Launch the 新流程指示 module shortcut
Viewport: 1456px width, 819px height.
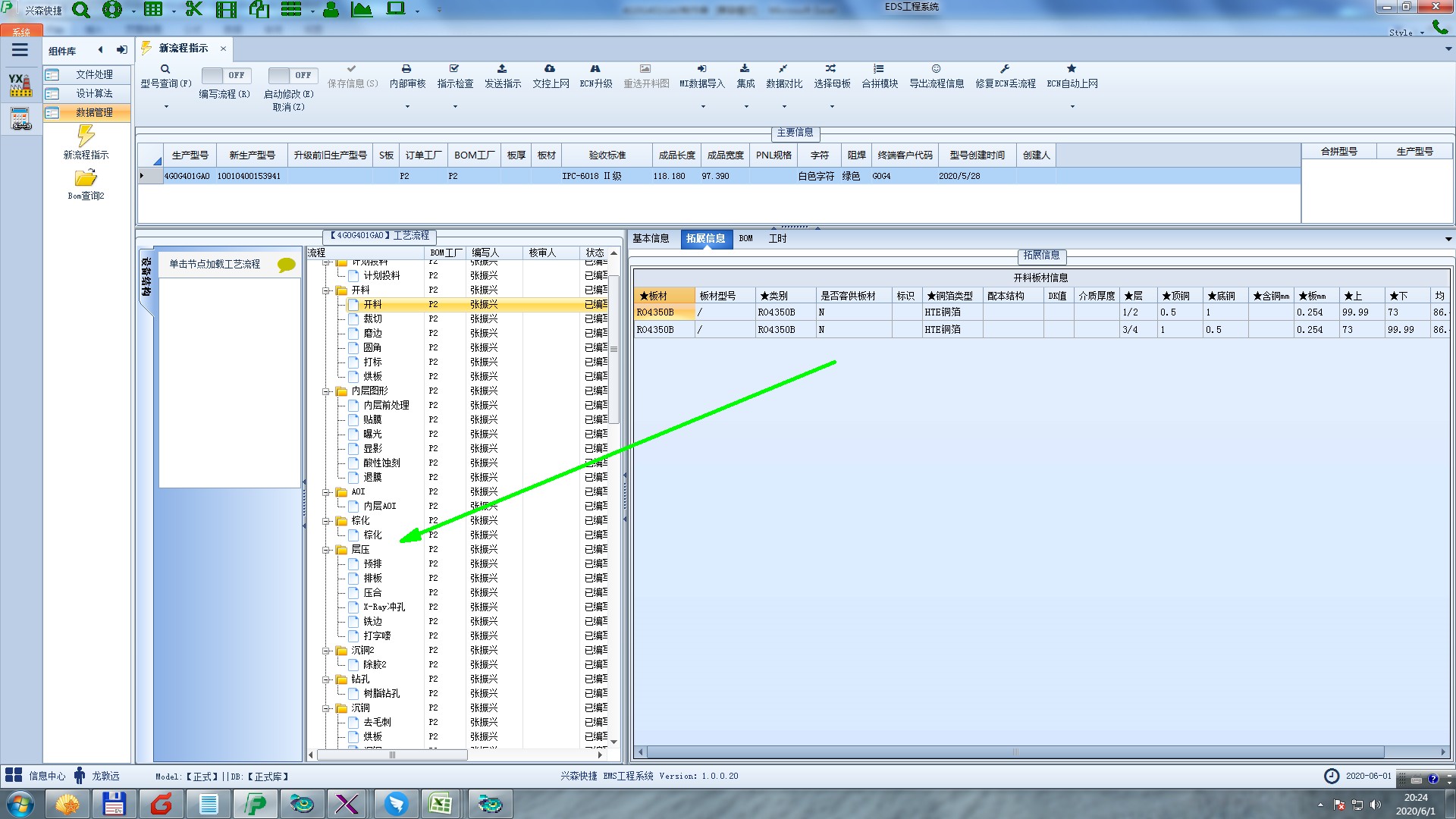pos(86,143)
